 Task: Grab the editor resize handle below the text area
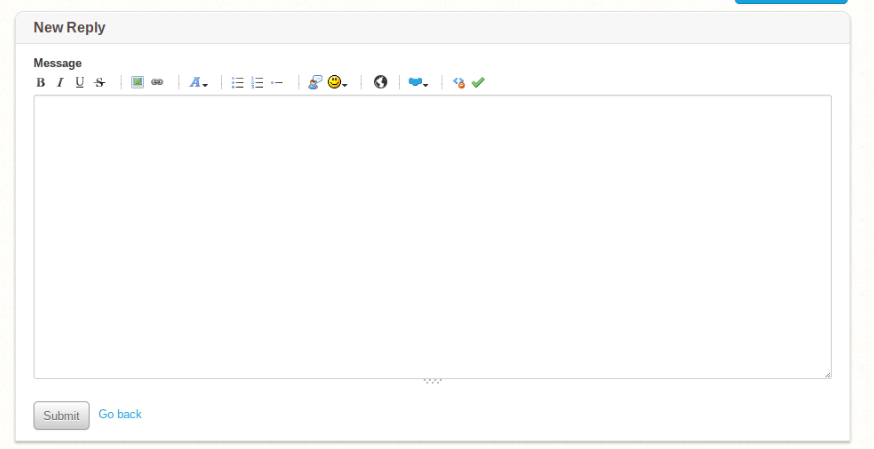[432, 381]
